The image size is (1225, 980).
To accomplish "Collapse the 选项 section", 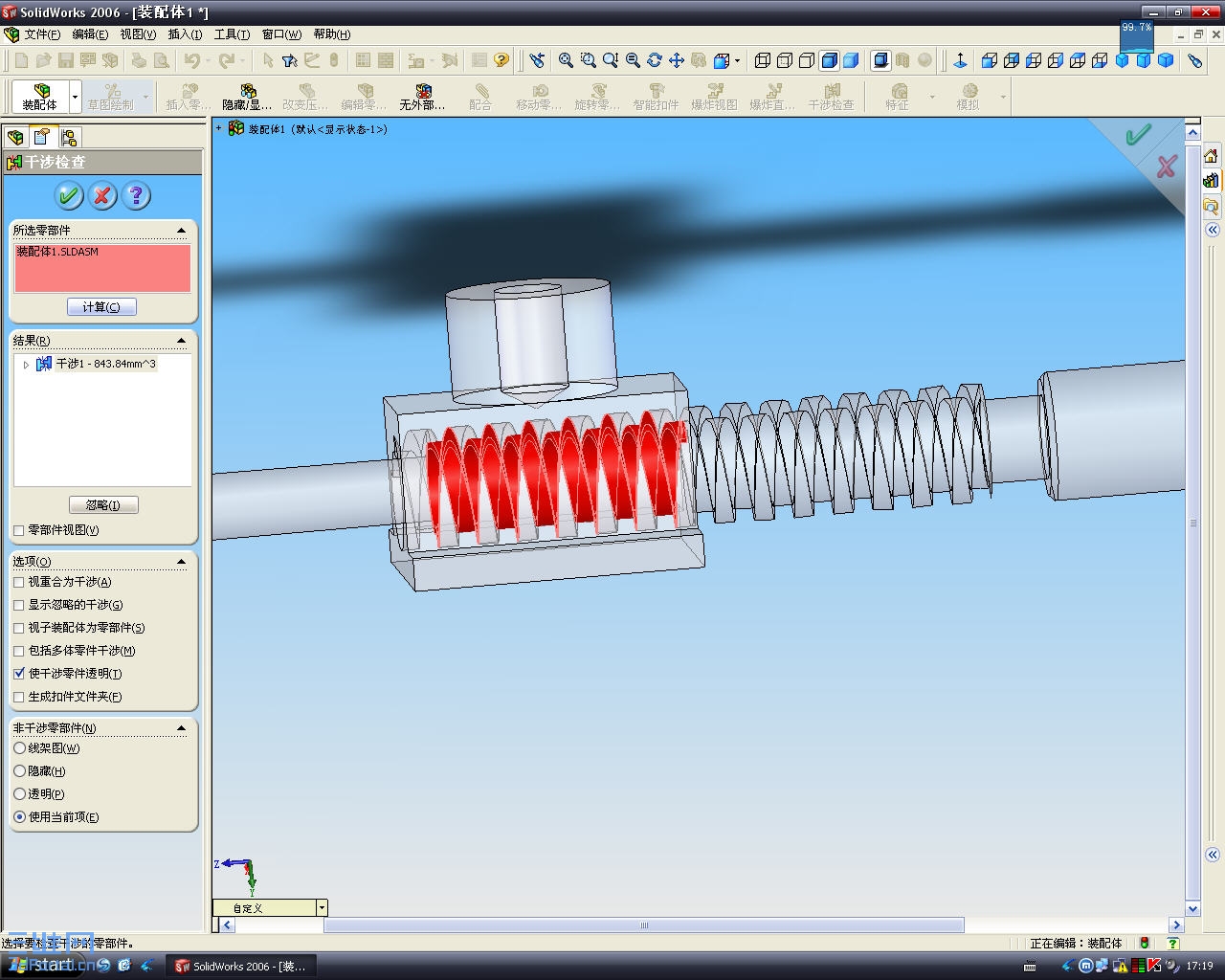I will 182,562.
